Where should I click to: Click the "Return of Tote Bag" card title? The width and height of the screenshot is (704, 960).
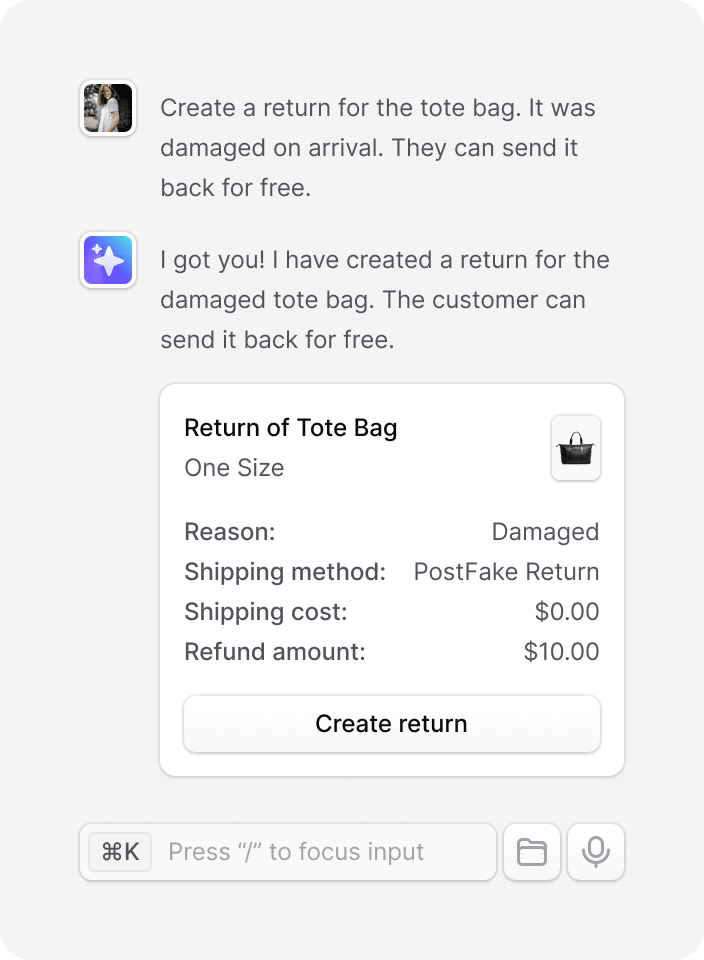coord(291,428)
